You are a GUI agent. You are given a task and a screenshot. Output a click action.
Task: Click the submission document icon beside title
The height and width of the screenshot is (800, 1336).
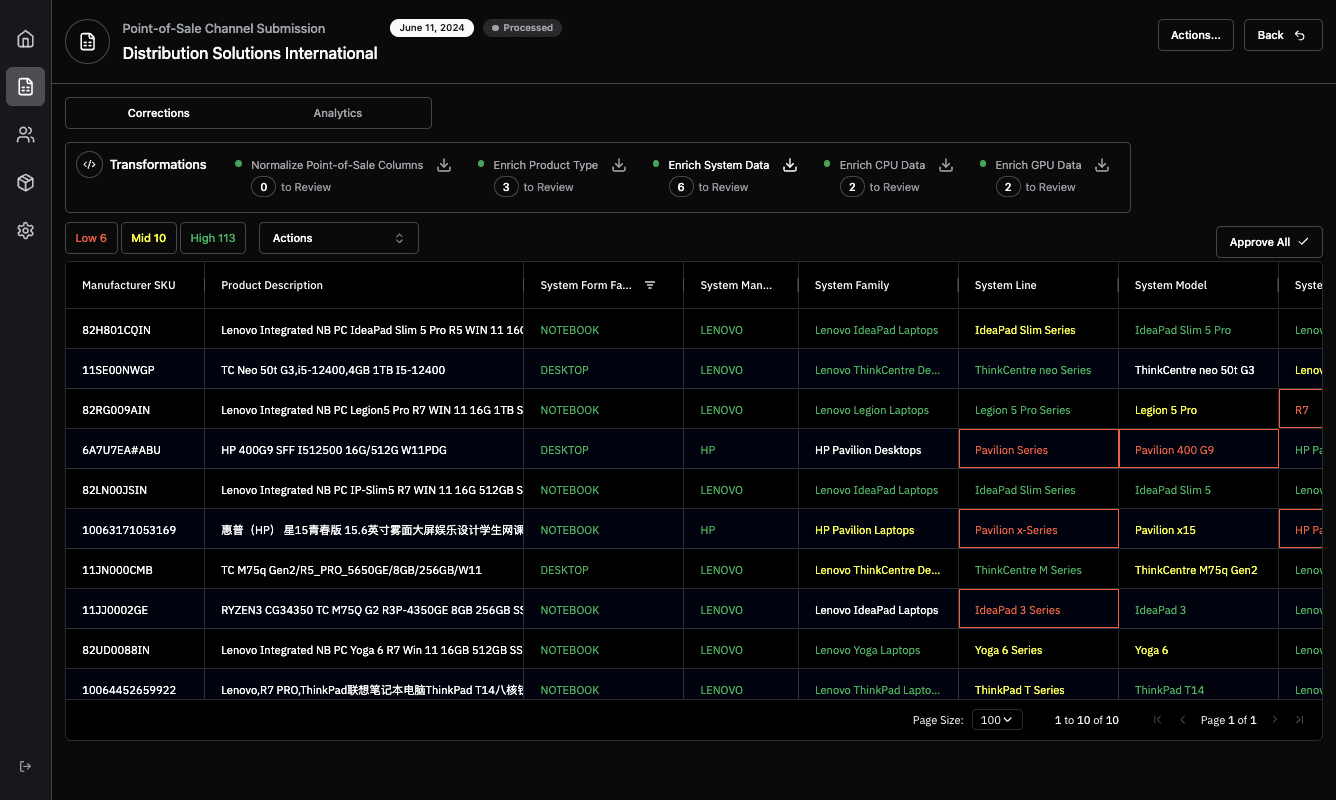[87, 42]
